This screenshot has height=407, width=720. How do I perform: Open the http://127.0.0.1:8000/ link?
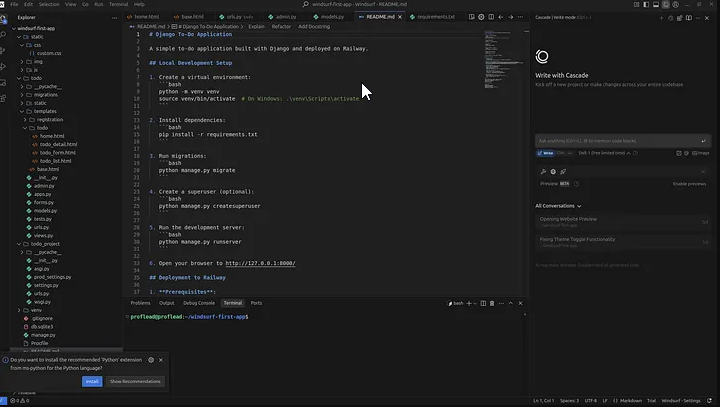(260, 263)
